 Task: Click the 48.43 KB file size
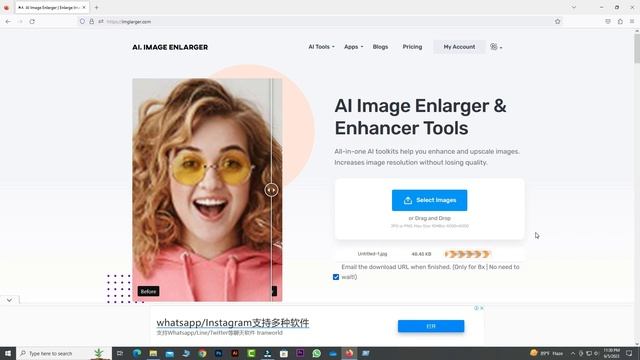click(x=421, y=254)
